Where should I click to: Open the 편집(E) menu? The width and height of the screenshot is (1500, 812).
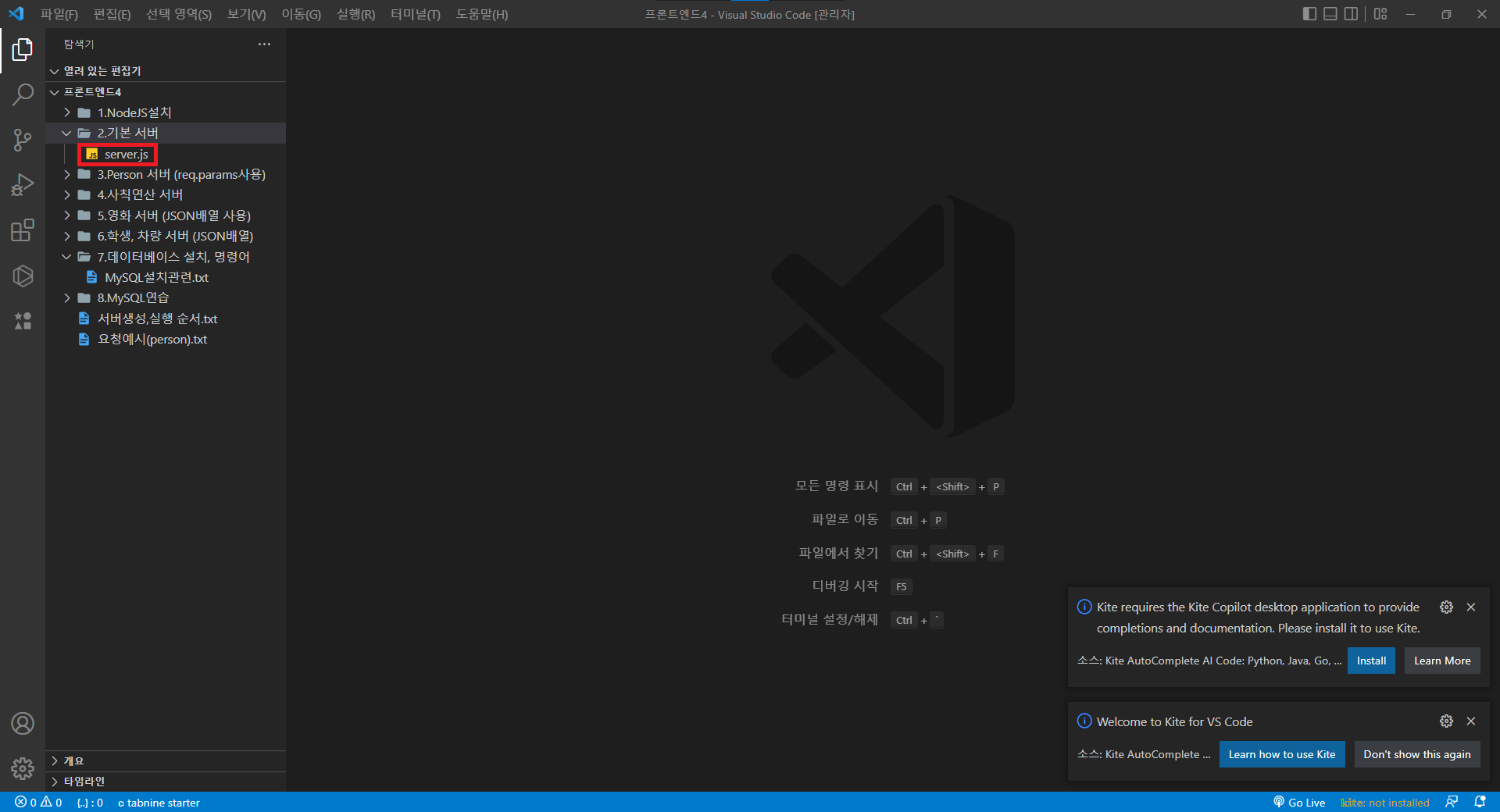[x=112, y=14]
